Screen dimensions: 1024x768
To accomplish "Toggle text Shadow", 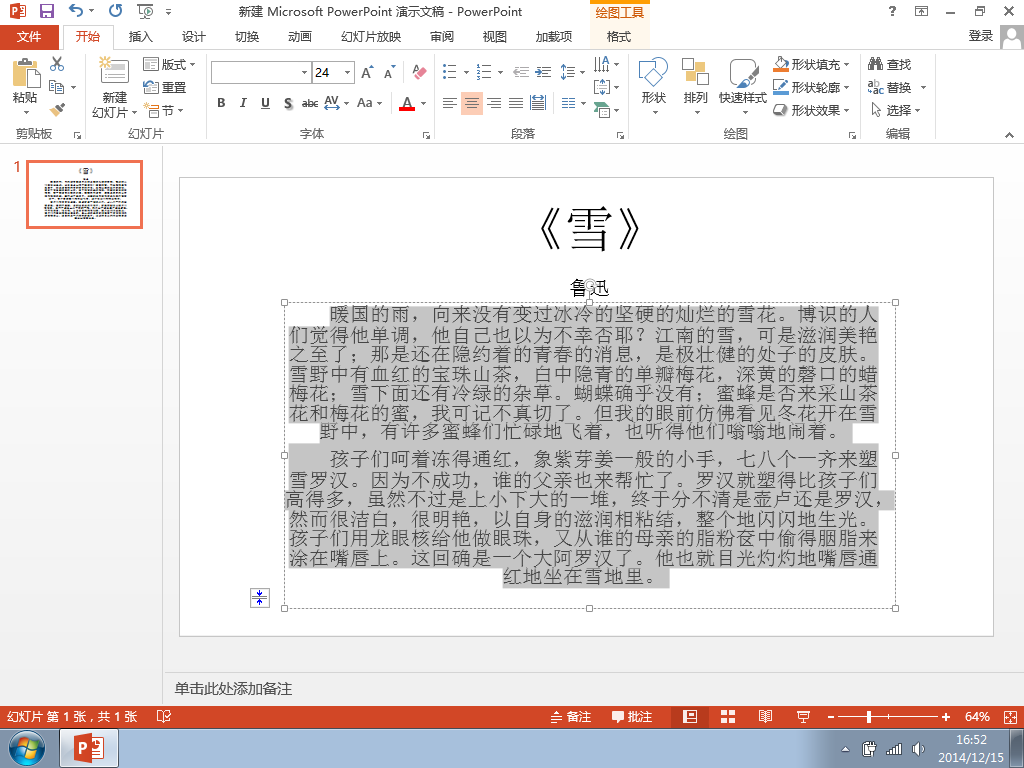I will coord(288,103).
